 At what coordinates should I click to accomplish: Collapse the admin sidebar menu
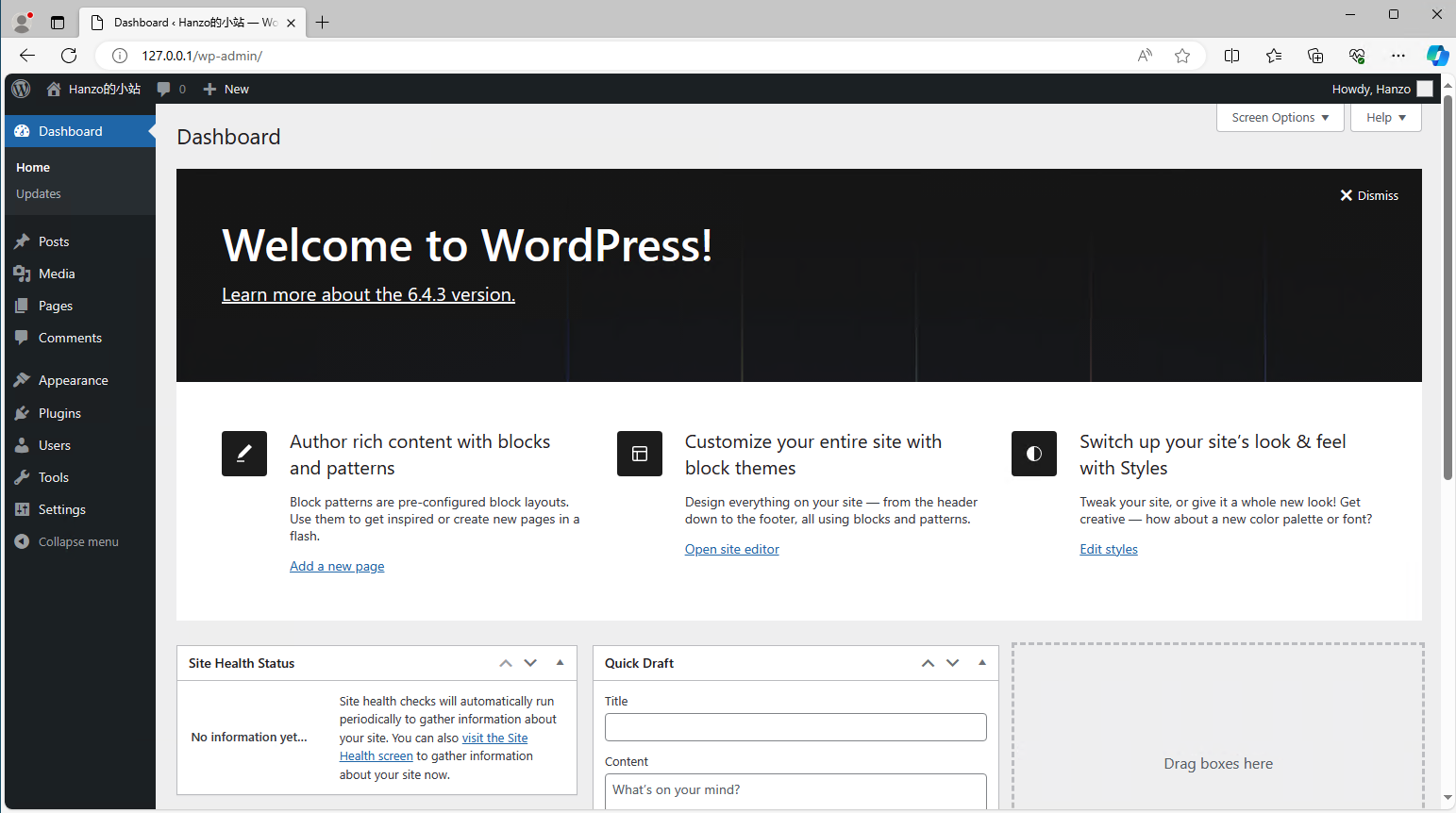[79, 541]
